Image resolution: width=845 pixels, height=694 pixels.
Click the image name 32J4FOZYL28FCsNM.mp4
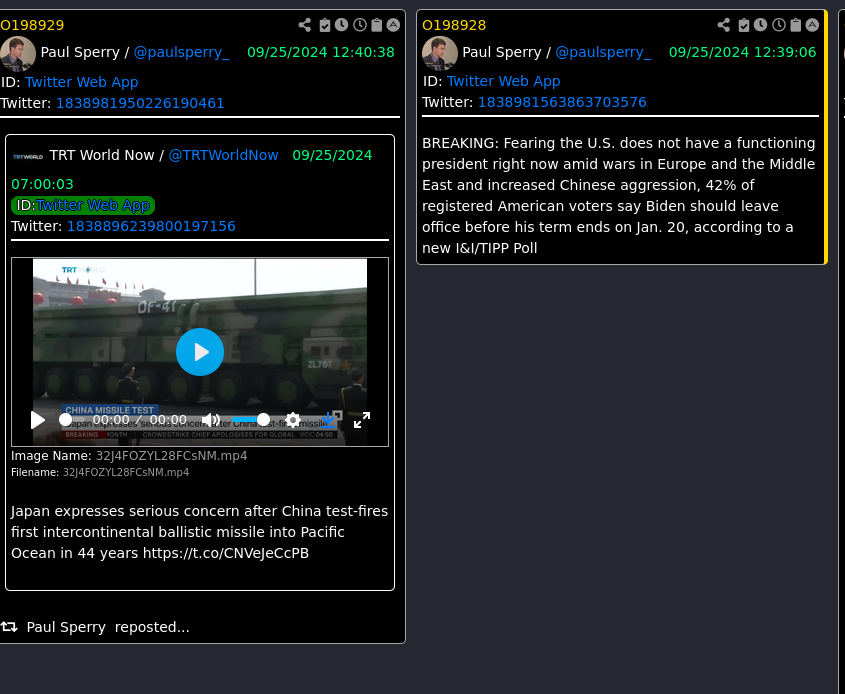click(171, 456)
